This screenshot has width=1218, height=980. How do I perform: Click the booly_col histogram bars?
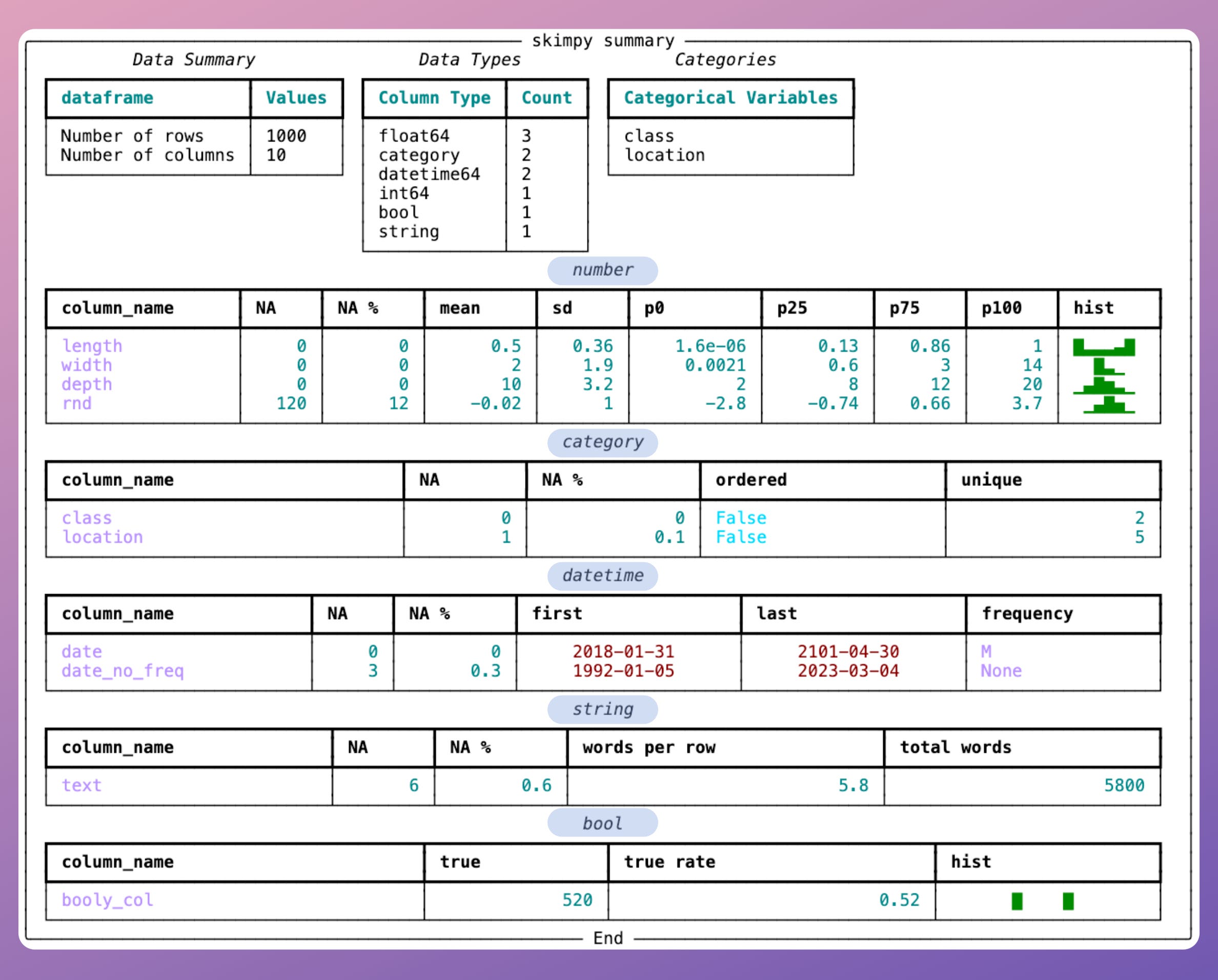tap(1042, 901)
